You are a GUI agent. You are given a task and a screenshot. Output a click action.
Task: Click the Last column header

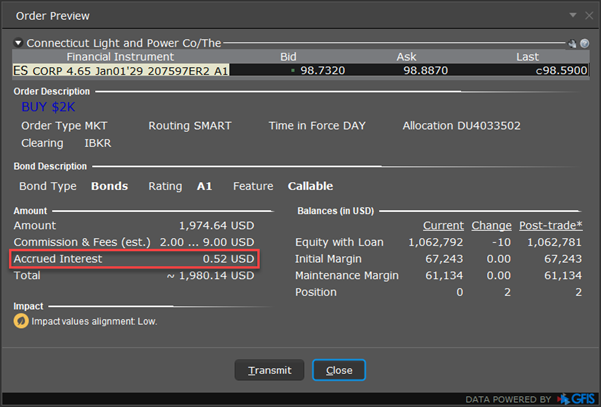pyautogui.click(x=527, y=57)
